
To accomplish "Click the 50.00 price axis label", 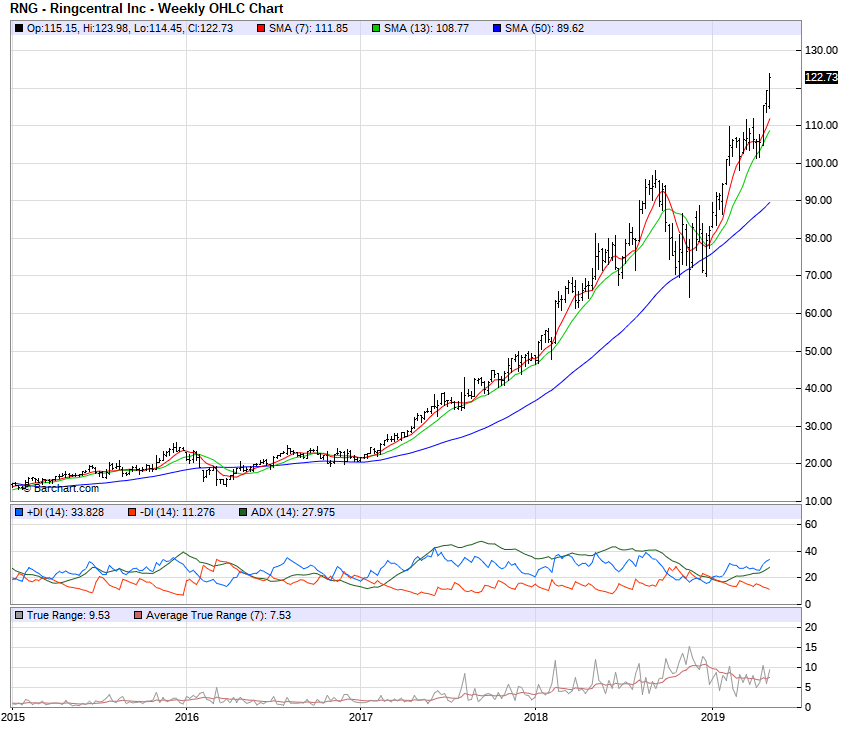I will [x=818, y=351].
